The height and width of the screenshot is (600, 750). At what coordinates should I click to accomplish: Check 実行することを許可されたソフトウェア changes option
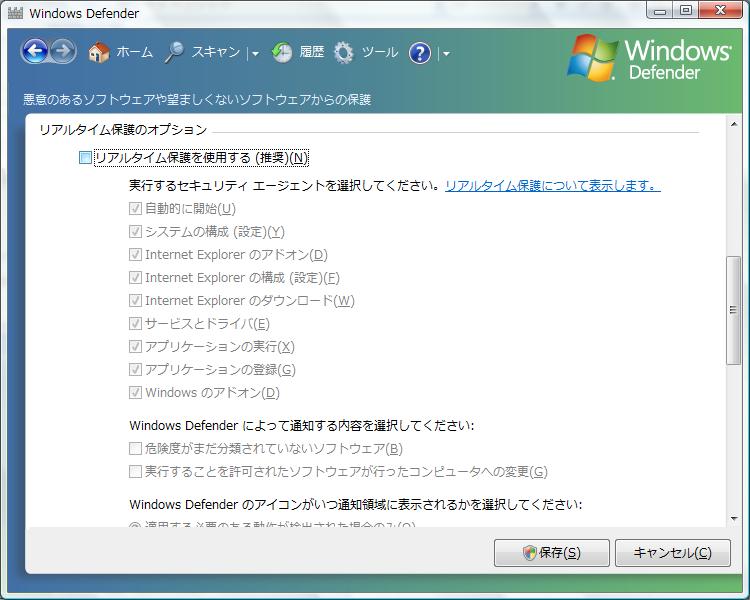[135, 471]
